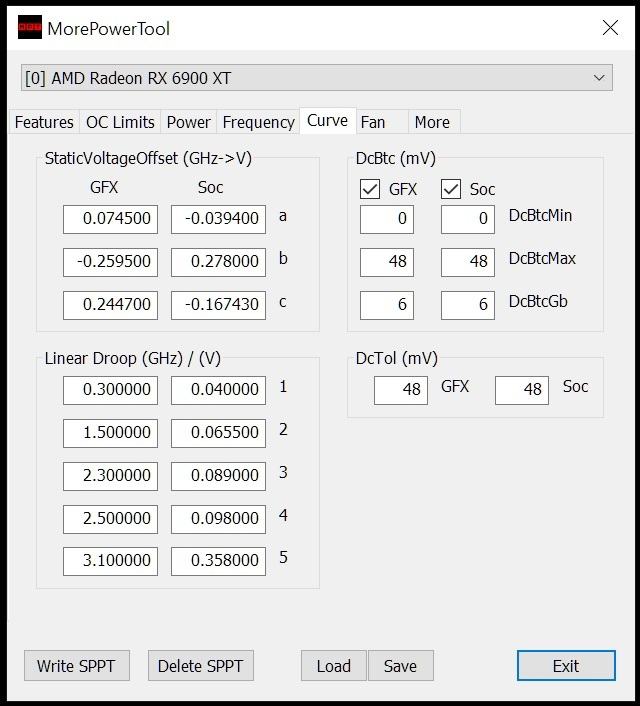
Task: Edit Linear Droop row 1 frequency 0.300000
Action: 110,390
